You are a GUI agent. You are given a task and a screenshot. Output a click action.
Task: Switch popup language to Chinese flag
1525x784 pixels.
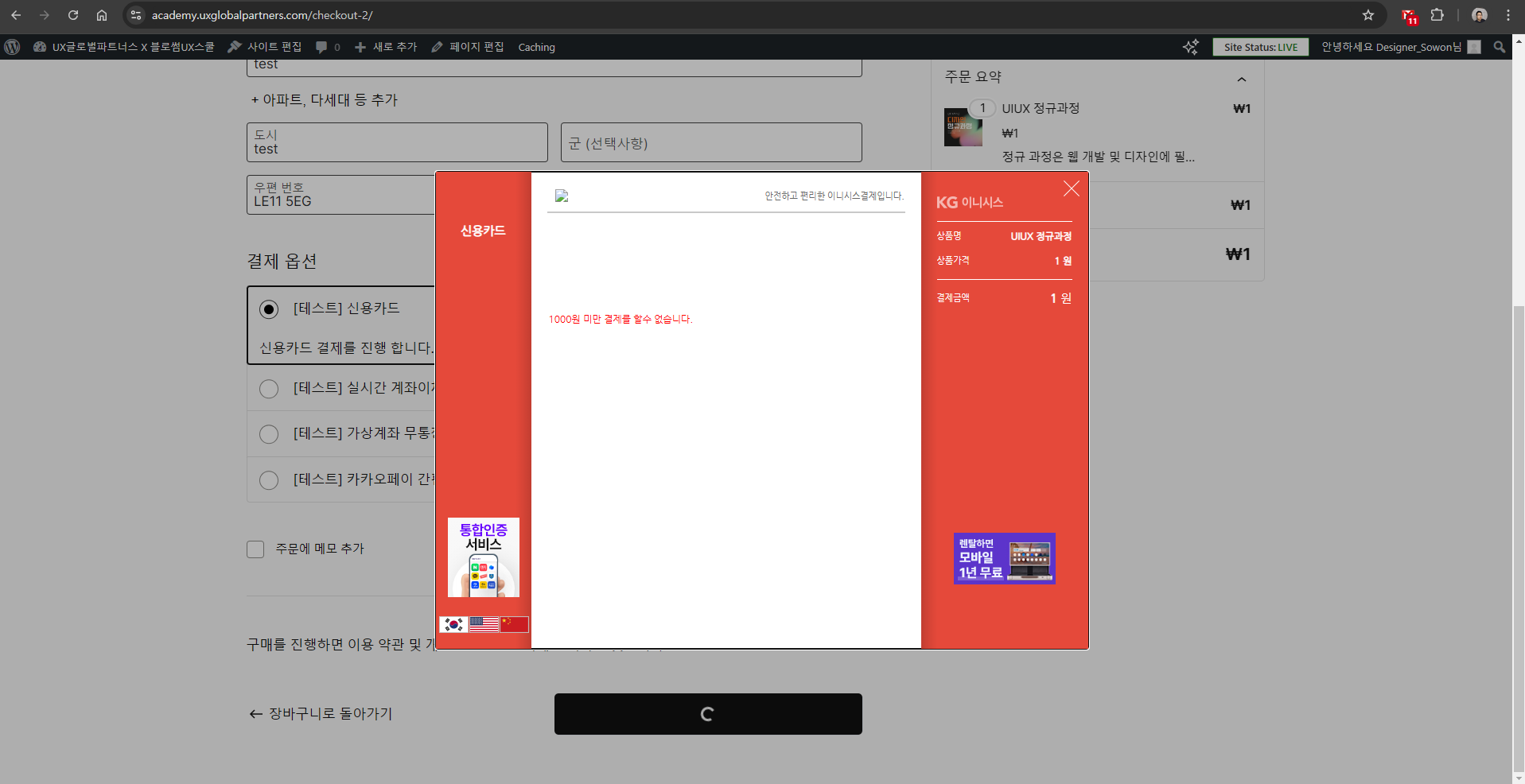click(514, 624)
